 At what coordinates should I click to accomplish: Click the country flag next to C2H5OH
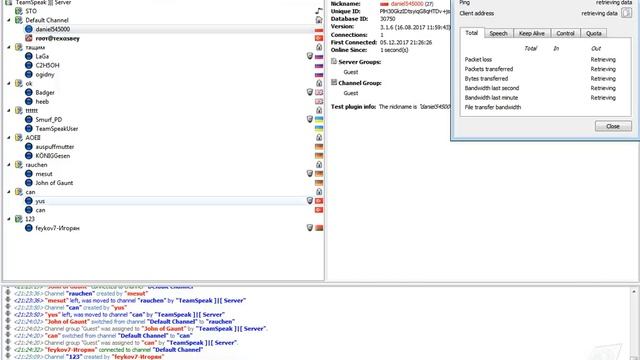pos(319,66)
